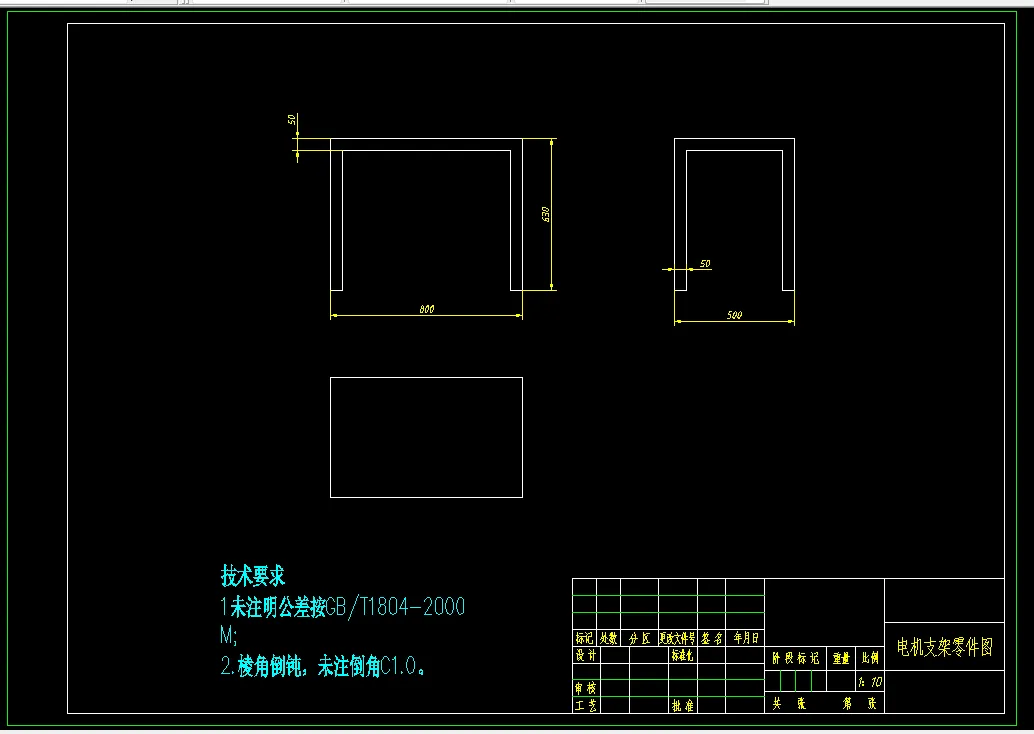Image resolution: width=1034 pixels, height=734 pixels.
Task: Click the 比例 label in title block
Action: [x=870, y=658]
